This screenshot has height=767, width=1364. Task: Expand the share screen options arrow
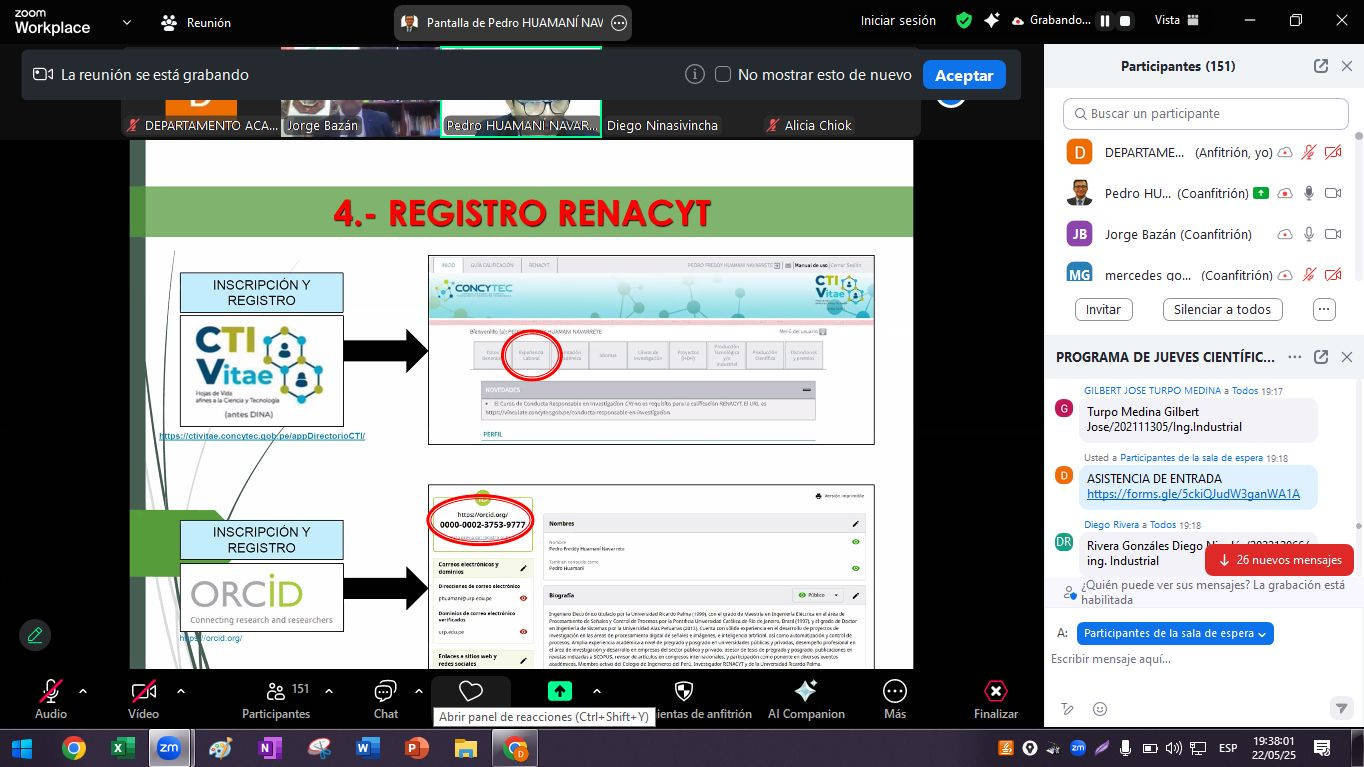click(597, 691)
